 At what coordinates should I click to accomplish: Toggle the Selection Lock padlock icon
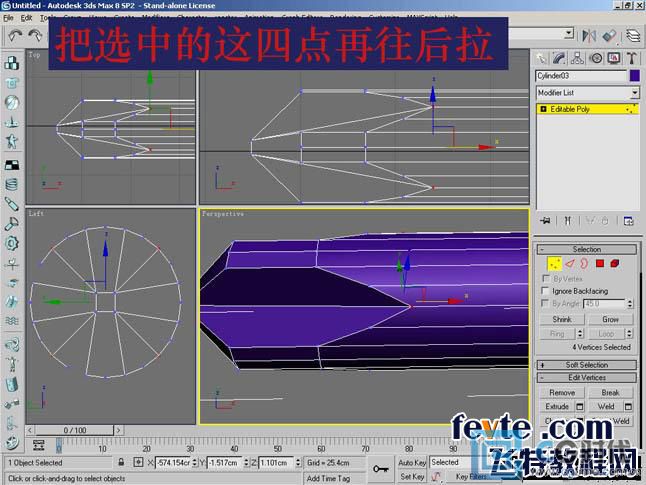[x=121, y=462]
